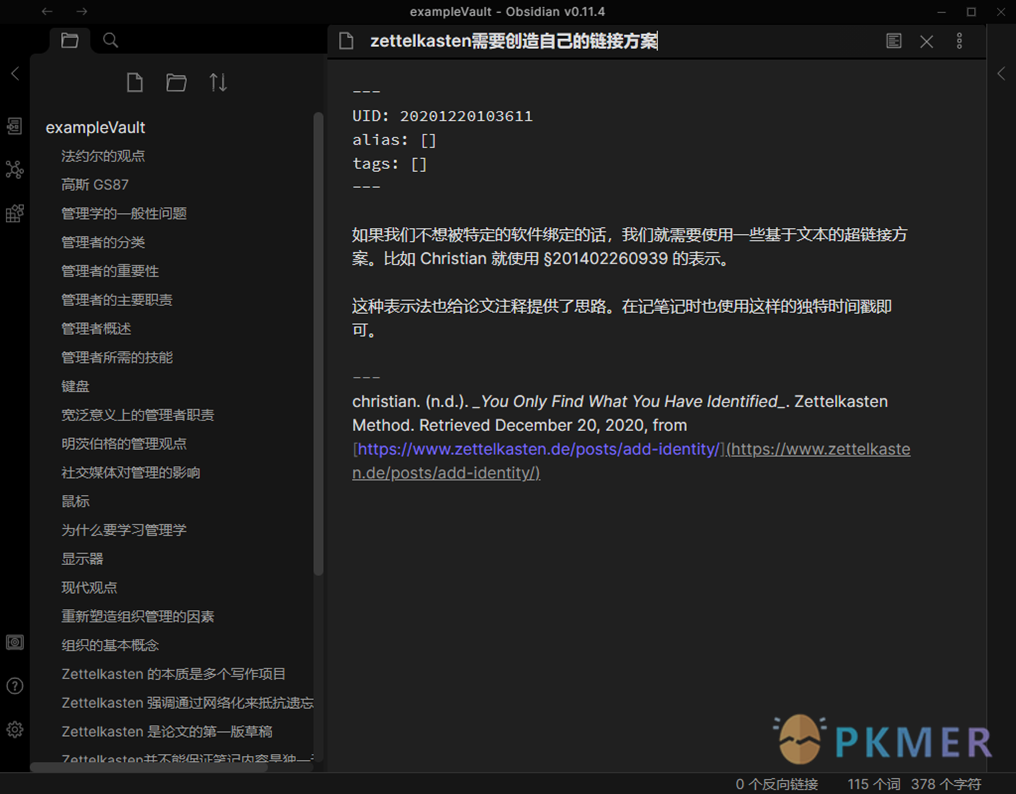Click the '0 个反向链接' backlinks status

point(776,784)
